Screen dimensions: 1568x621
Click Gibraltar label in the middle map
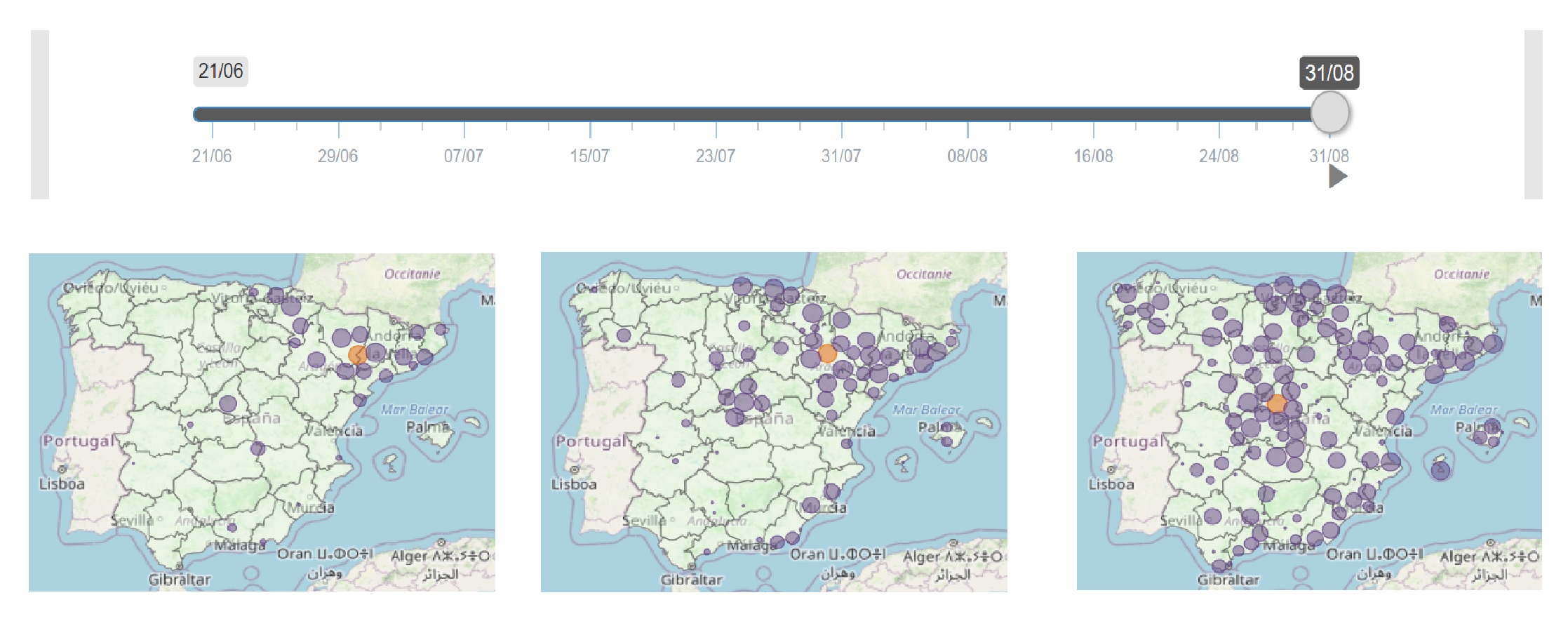click(692, 580)
